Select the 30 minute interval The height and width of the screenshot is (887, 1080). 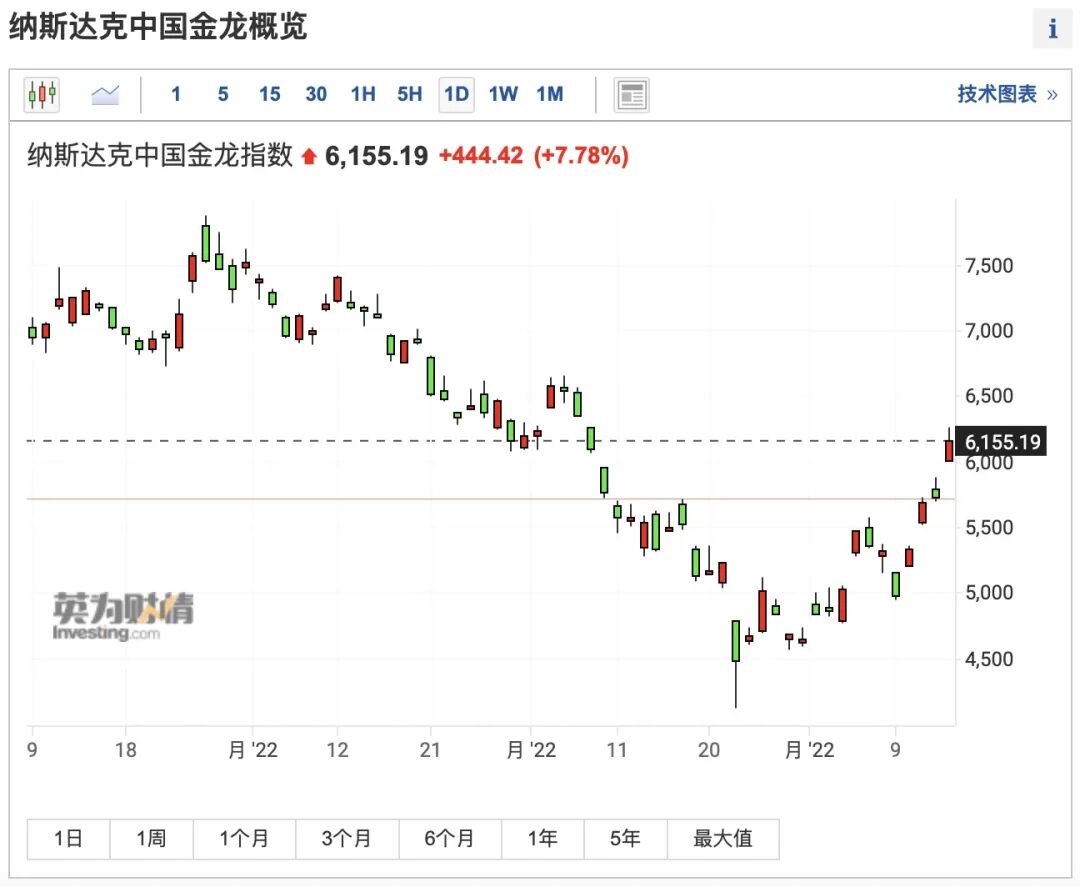pyautogui.click(x=316, y=94)
